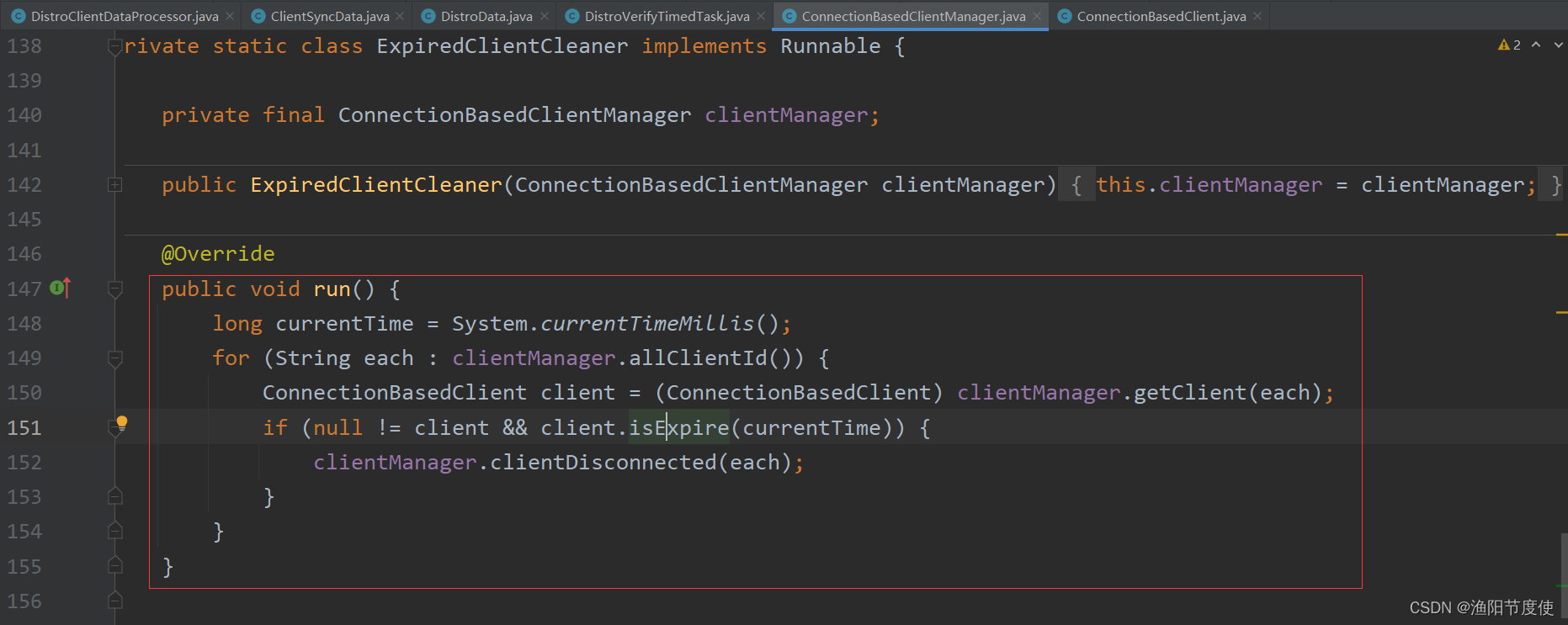Close the DistroClientDataProcessor.java tab
The width and height of the screenshot is (1568, 625).
[x=230, y=16]
